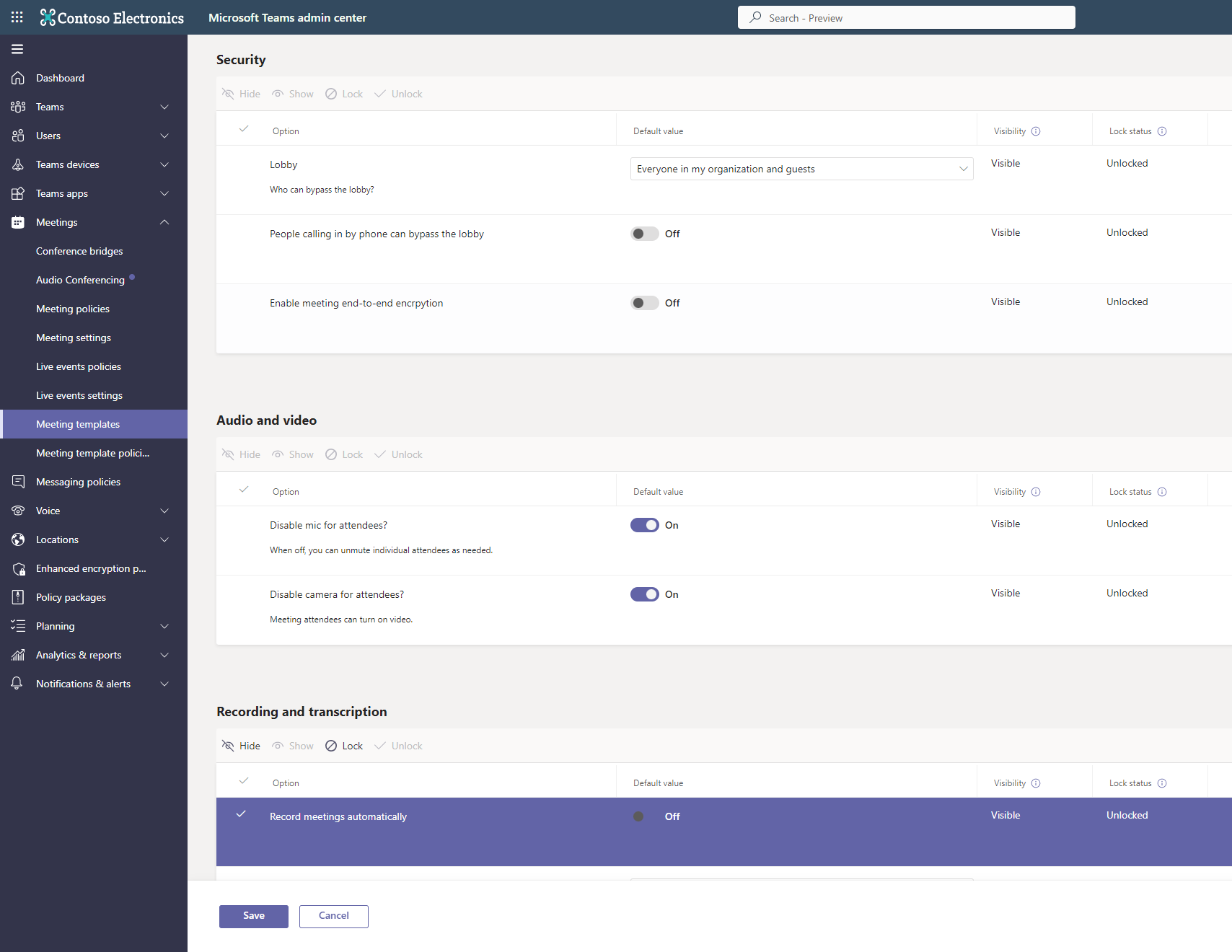Open Meeting template policies

click(94, 453)
